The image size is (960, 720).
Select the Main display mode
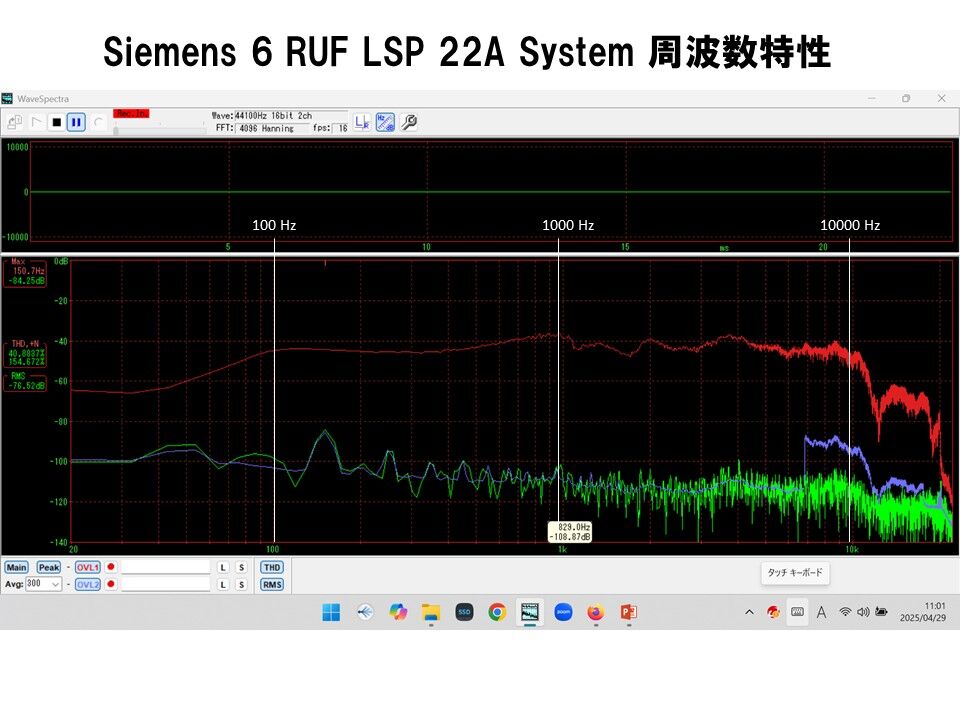[x=17, y=567]
